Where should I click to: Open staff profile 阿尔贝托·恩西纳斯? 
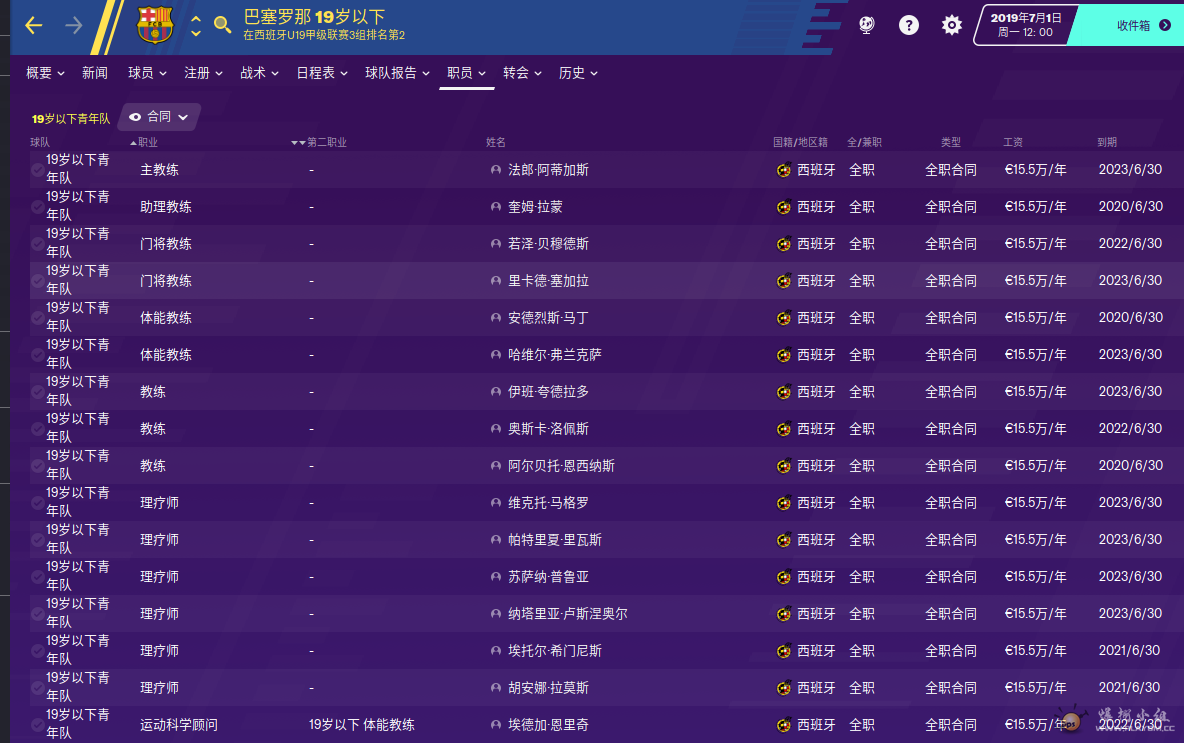point(561,466)
